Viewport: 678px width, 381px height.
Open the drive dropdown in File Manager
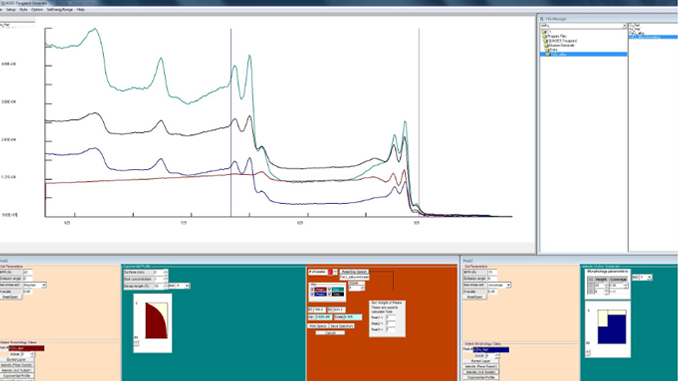[624, 26]
